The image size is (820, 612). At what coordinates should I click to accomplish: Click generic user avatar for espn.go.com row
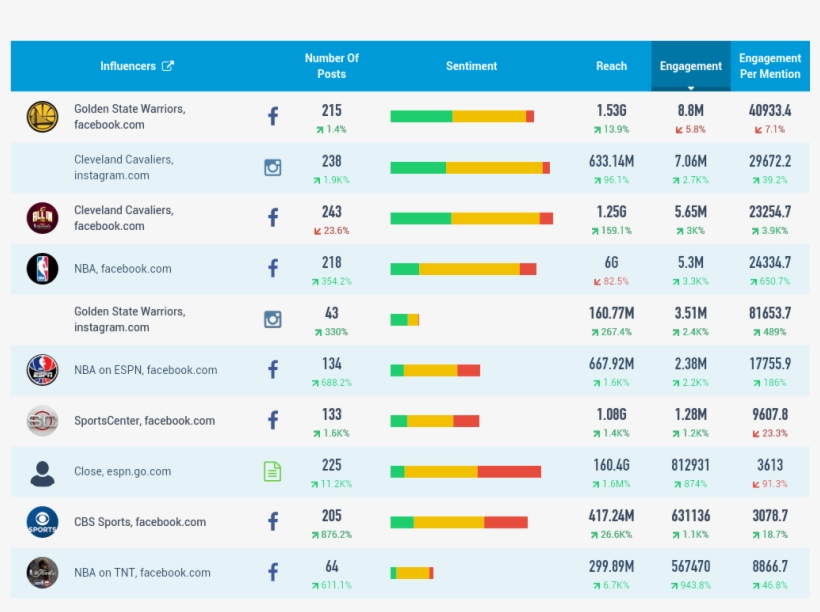42,473
